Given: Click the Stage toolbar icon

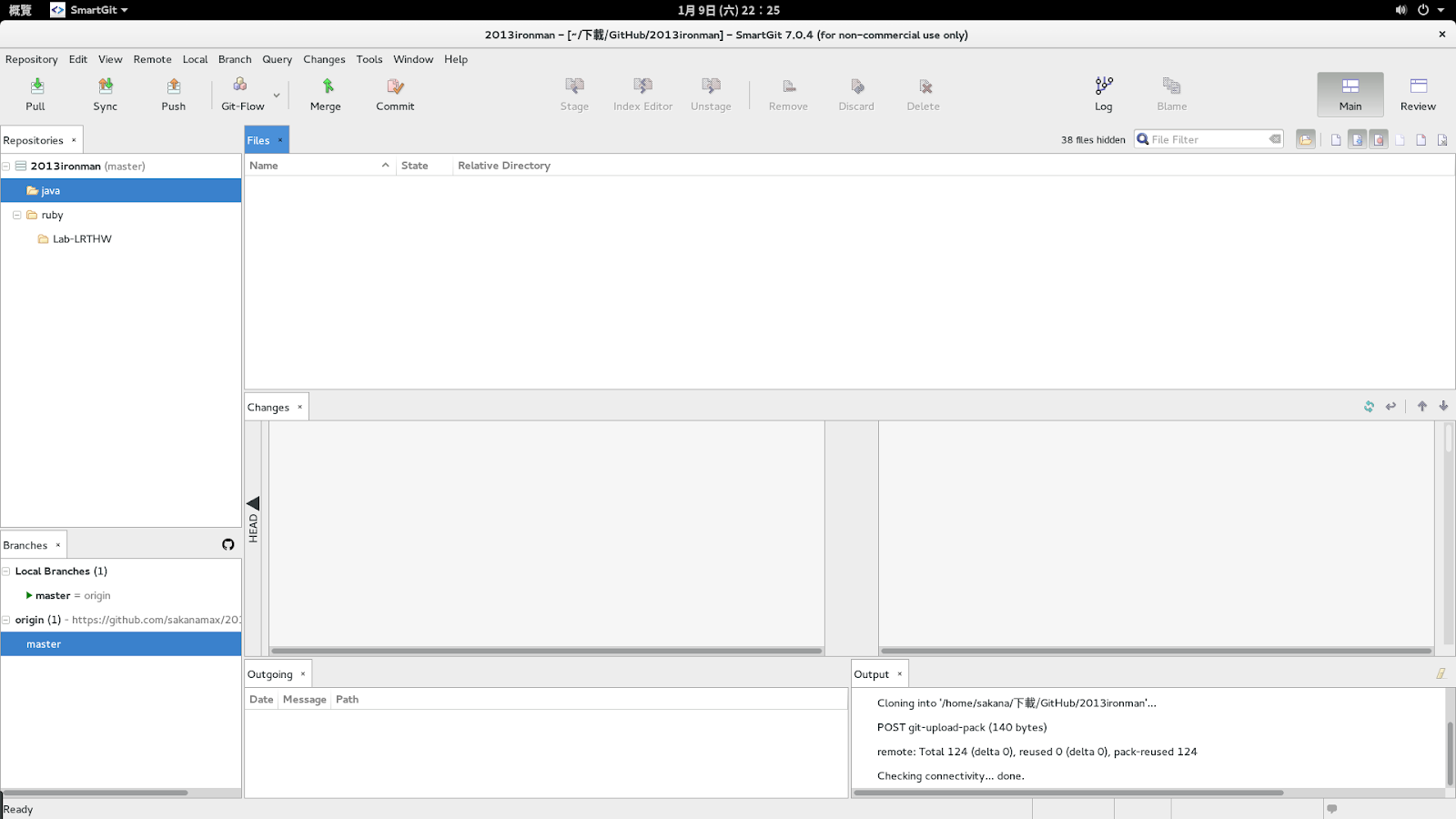Looking at the screenshot, I should tap(574, 95).
